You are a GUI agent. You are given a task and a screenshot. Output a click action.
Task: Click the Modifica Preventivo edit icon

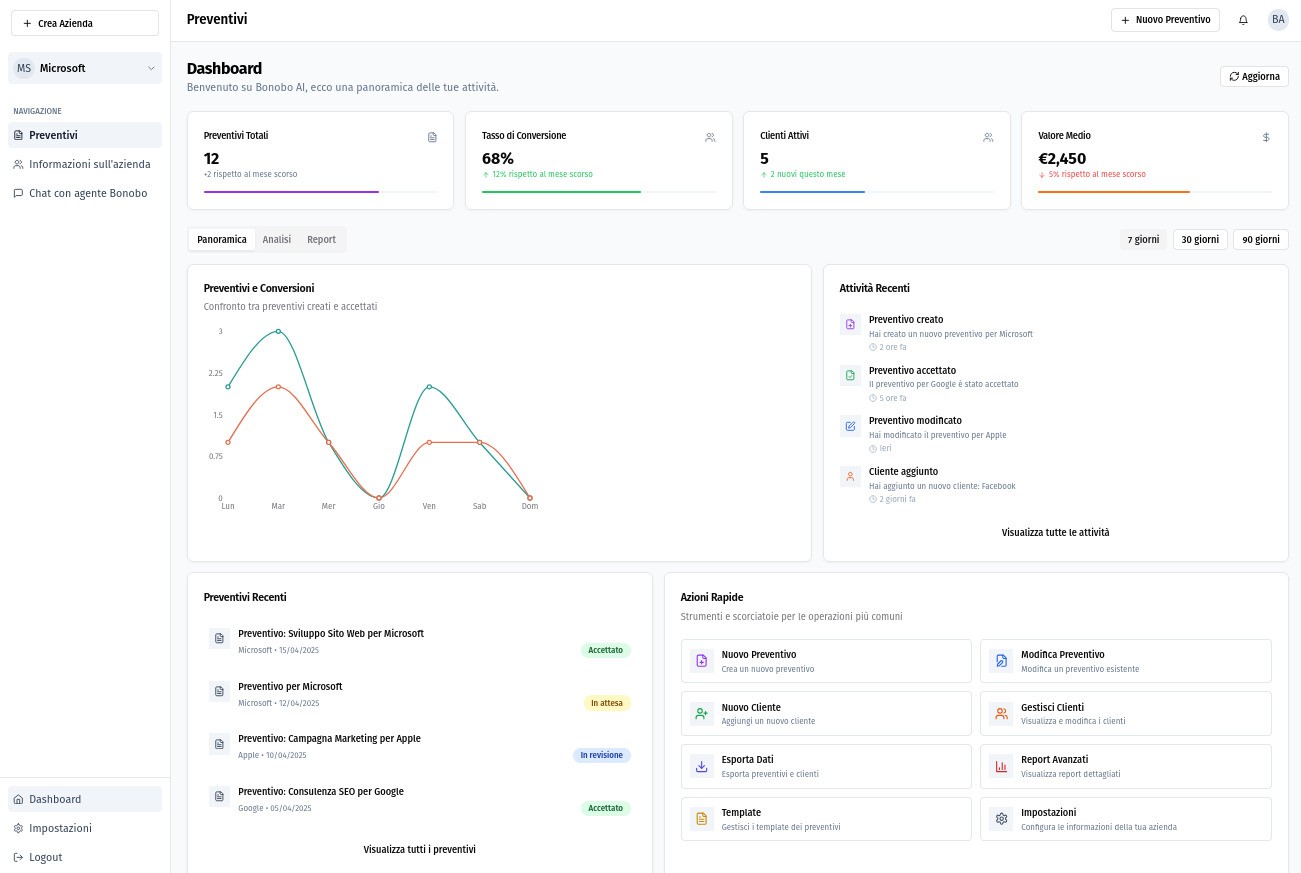coord(1000,661)
